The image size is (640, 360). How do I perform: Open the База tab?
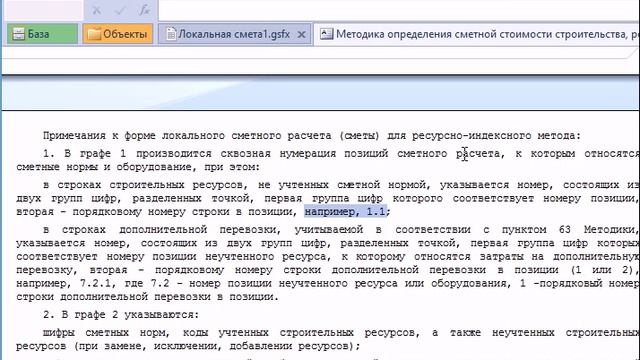(42, 34)
